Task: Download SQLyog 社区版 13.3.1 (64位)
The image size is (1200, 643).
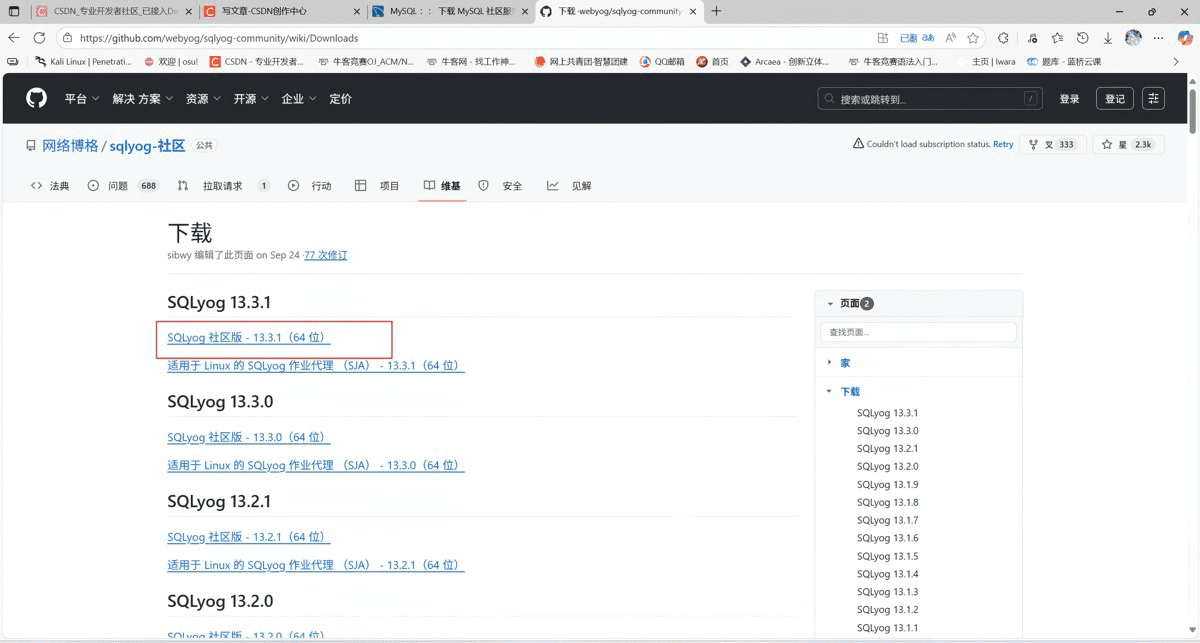Action: coord(249,338)
